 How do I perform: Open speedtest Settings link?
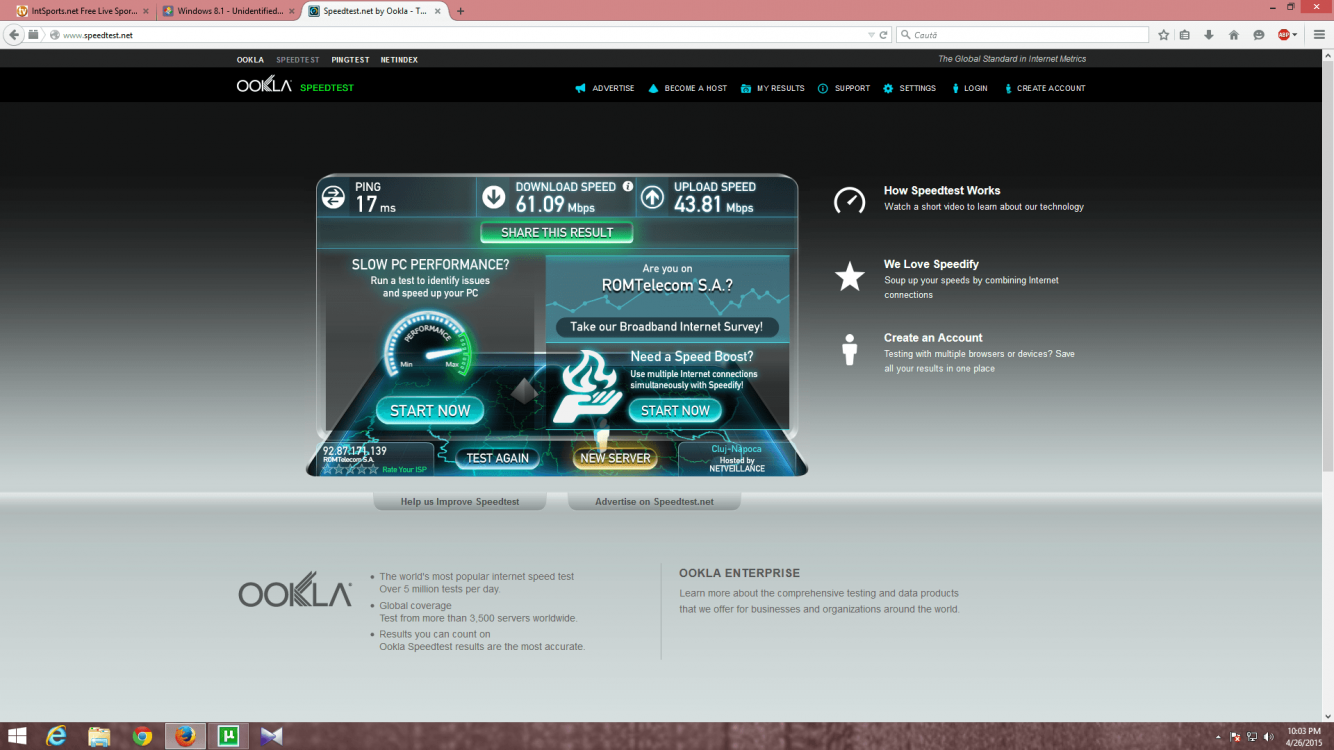pos(909,88)
